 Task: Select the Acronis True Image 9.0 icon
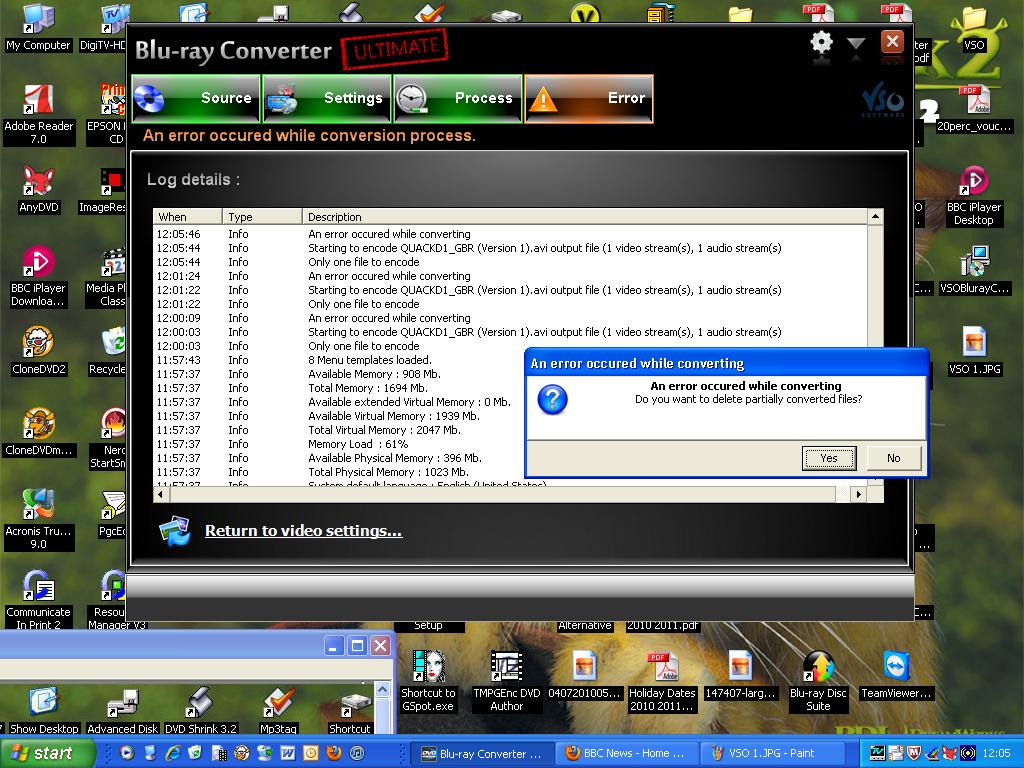(x=39, y=519)
